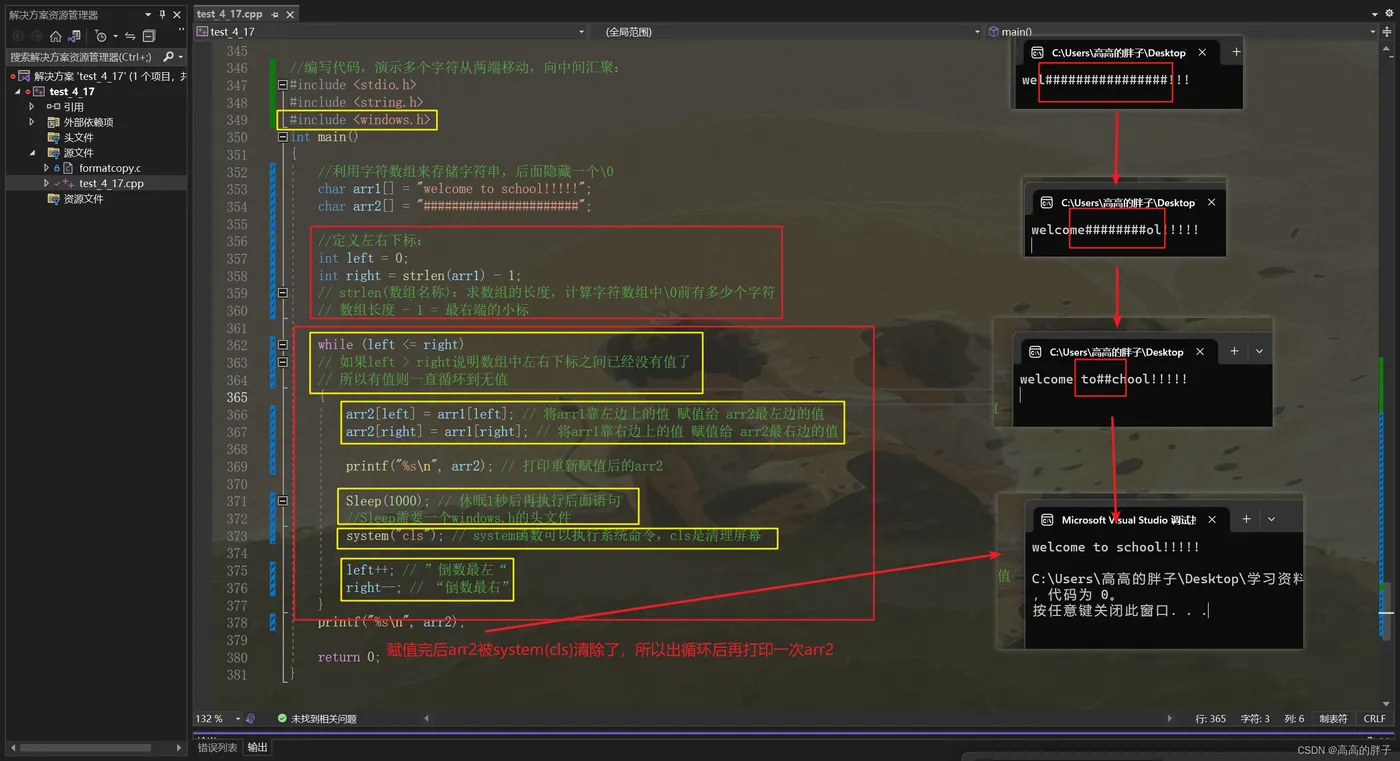Toggle the pin on test_4_17.cpp tab
The image size is (1400, 761).
click(273, 15)
